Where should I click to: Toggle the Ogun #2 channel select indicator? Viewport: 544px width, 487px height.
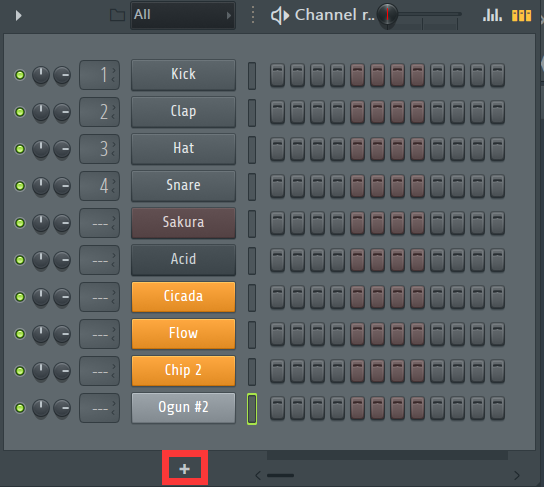252,409
